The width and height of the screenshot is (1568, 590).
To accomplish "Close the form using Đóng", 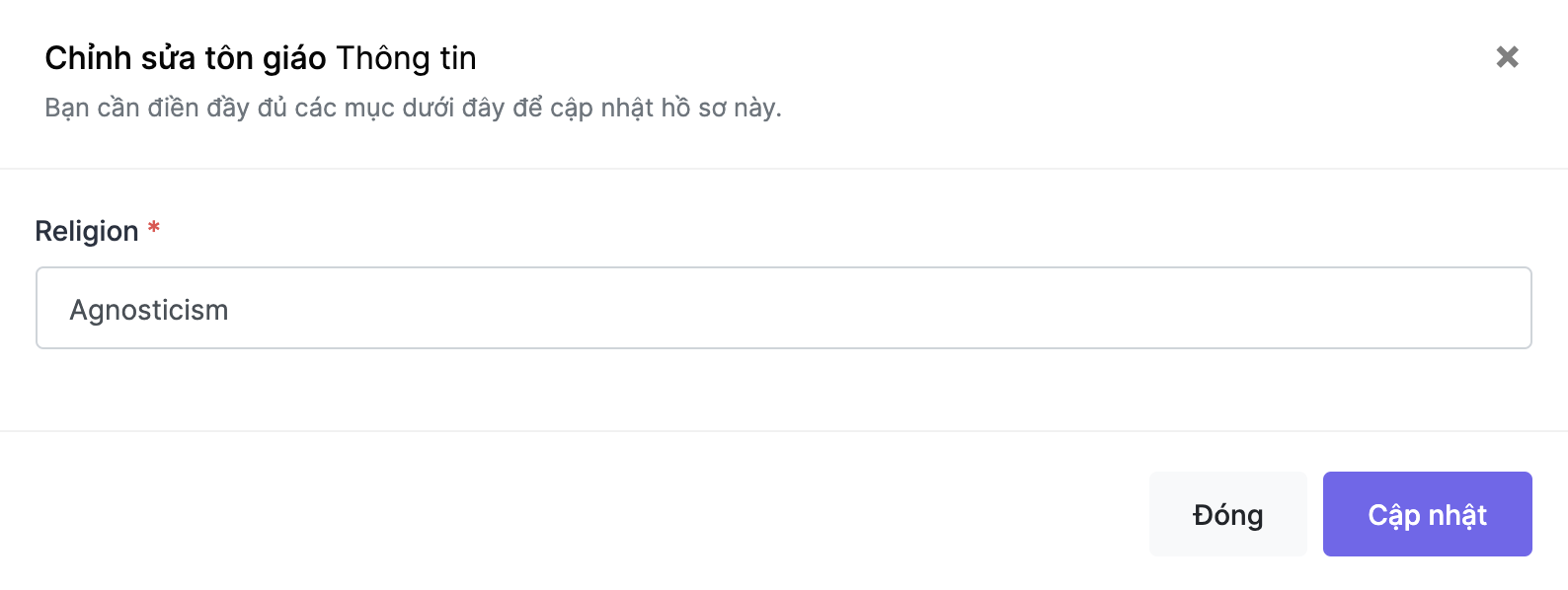I will click(1228, 514).
